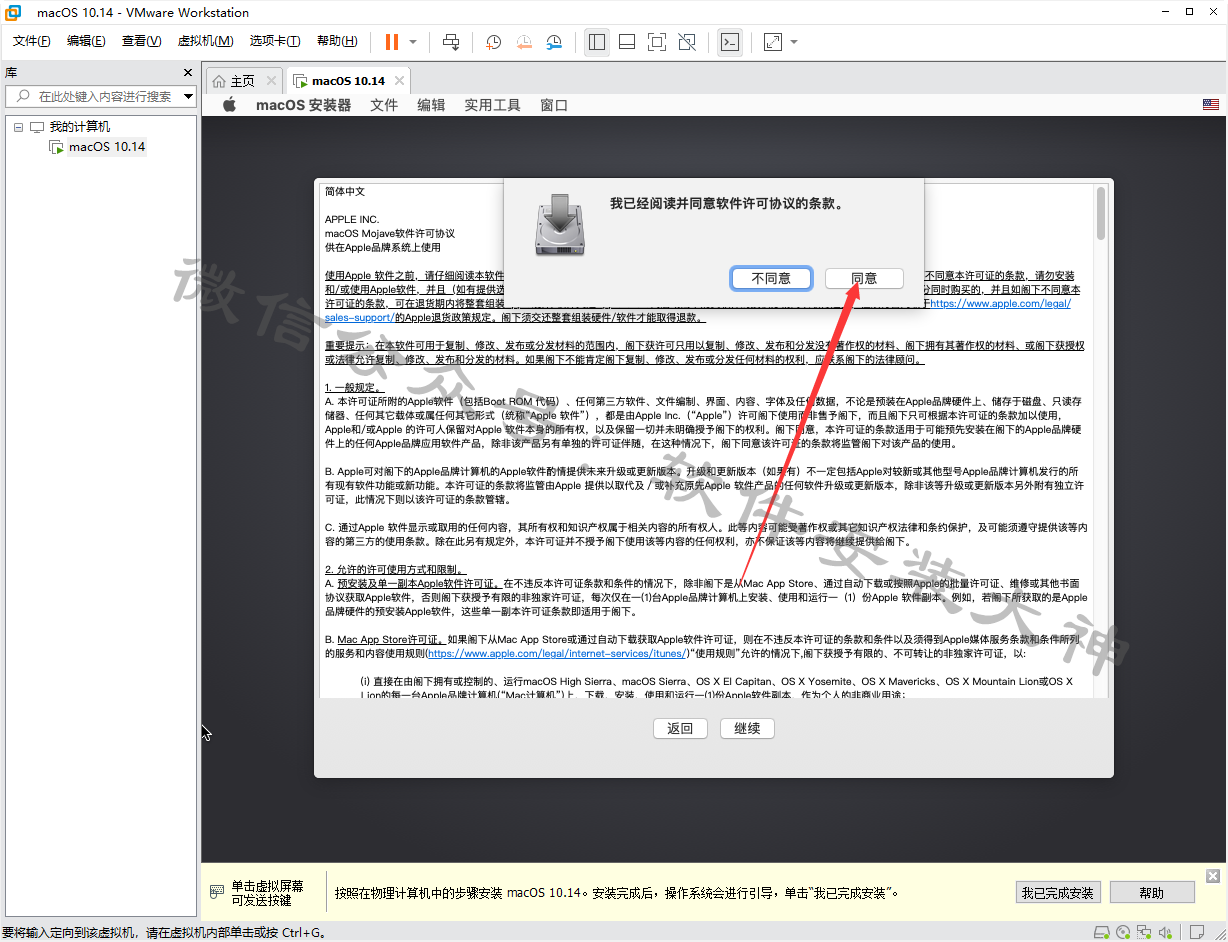The width and height of the screenshot is (1228, 942).
Task: Switch to Unity mode icon
Action: click(x=687, y=42)
